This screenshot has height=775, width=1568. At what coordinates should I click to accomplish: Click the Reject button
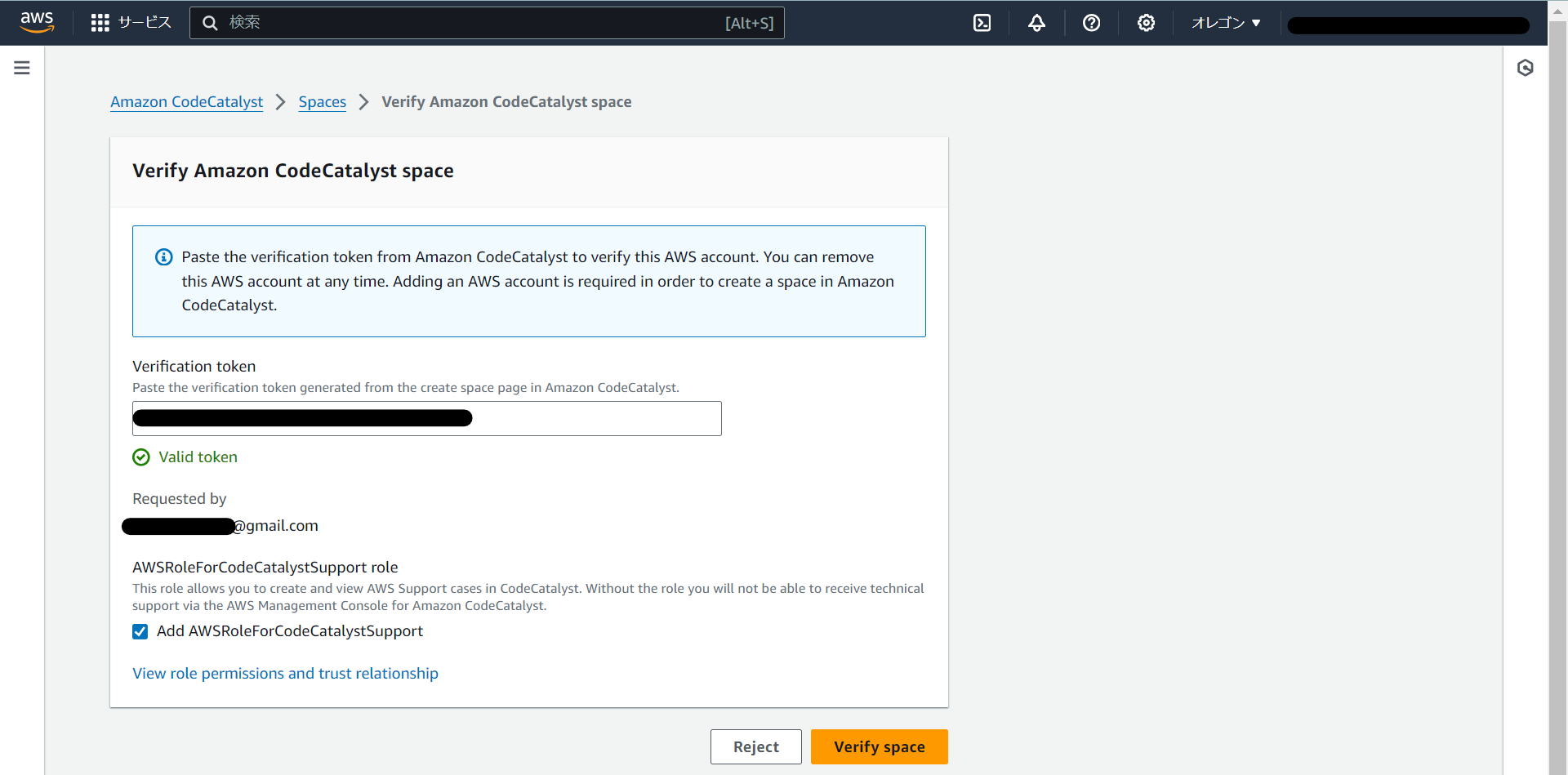pyautogui.click(x=755, y=746)
